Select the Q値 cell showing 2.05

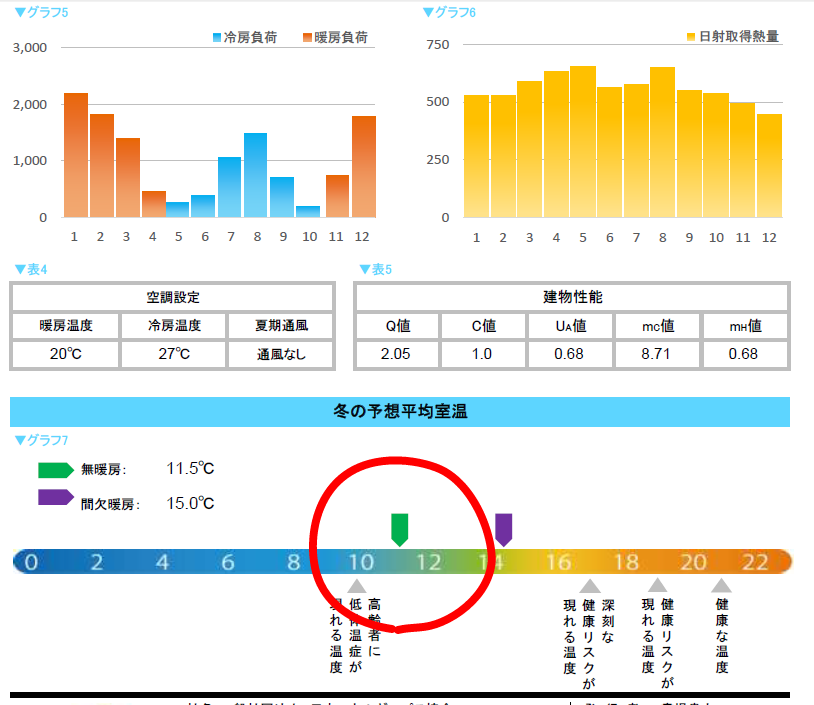pyautogui.click(x=397, y=354)
